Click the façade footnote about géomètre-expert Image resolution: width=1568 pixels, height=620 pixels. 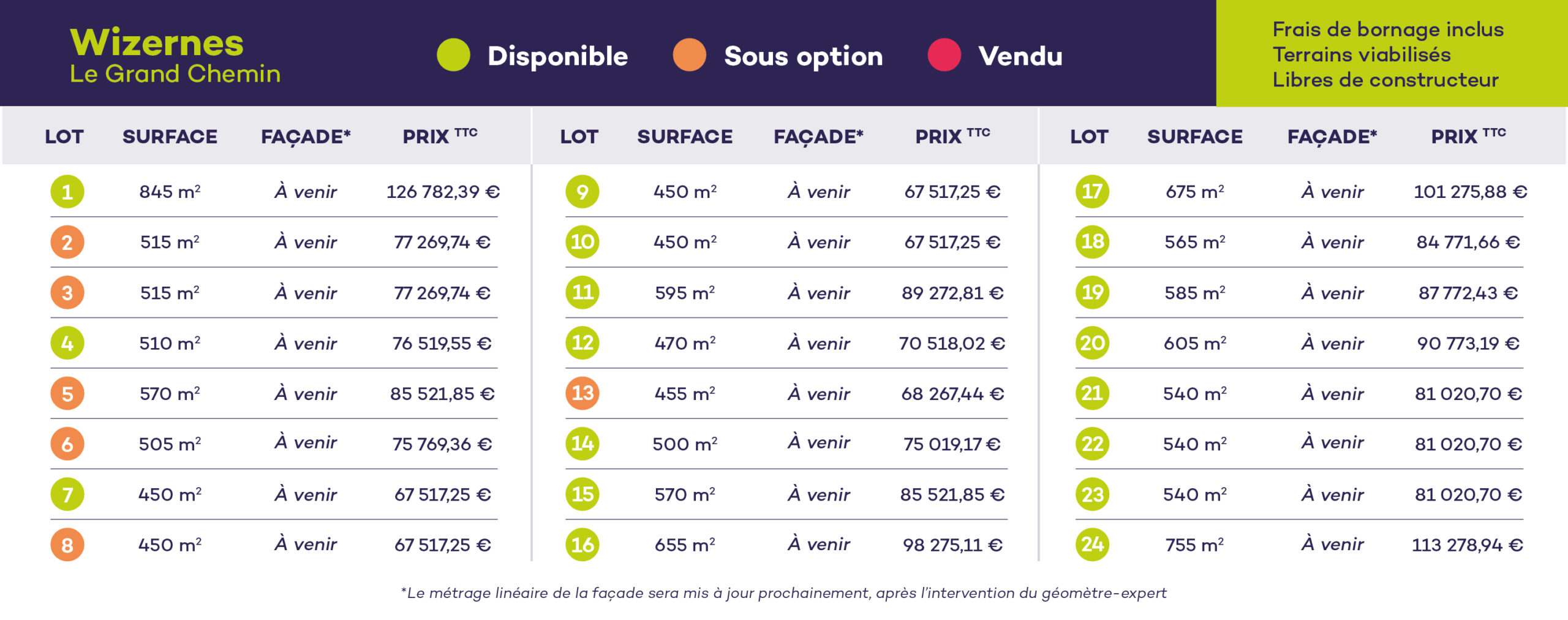click(783, 593)
